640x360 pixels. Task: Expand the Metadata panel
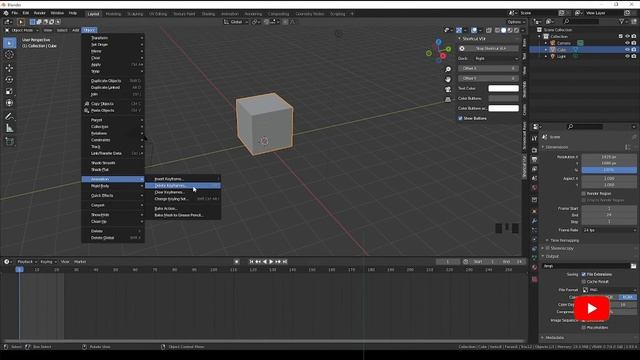point(553,338)
